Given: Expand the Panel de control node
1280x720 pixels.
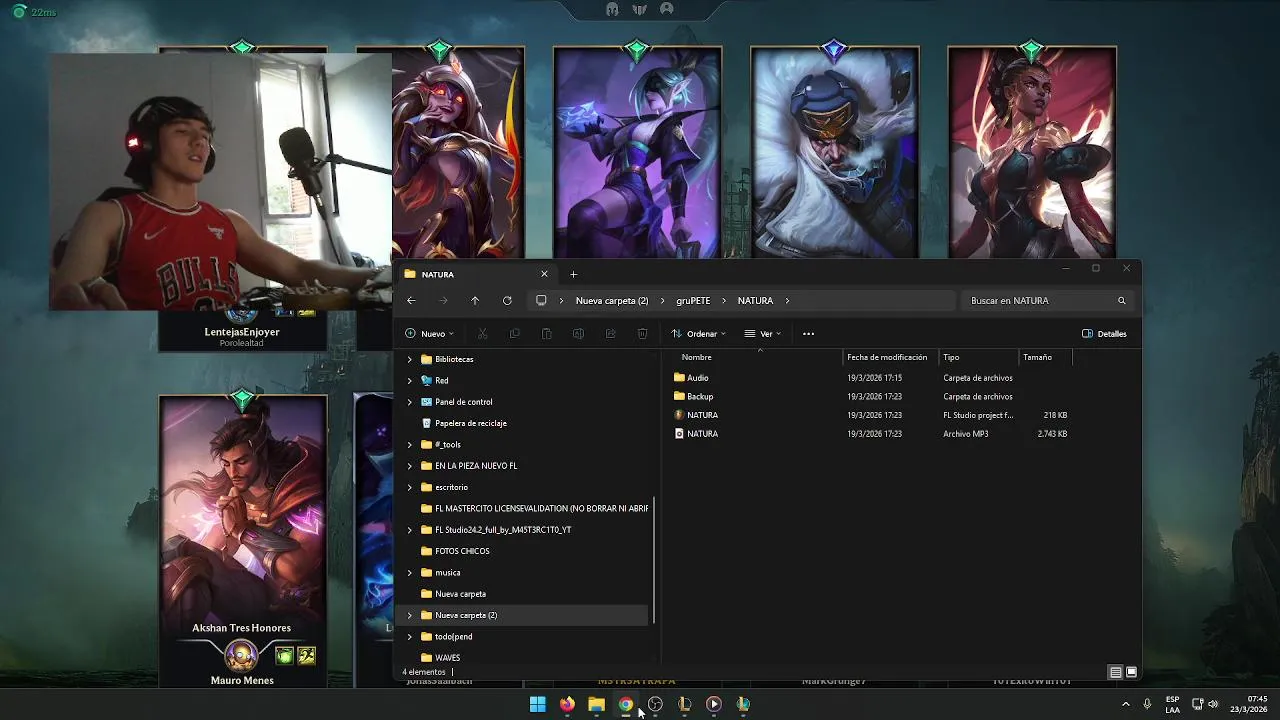Looking at the screenshot, I should (x=409, y=402).
